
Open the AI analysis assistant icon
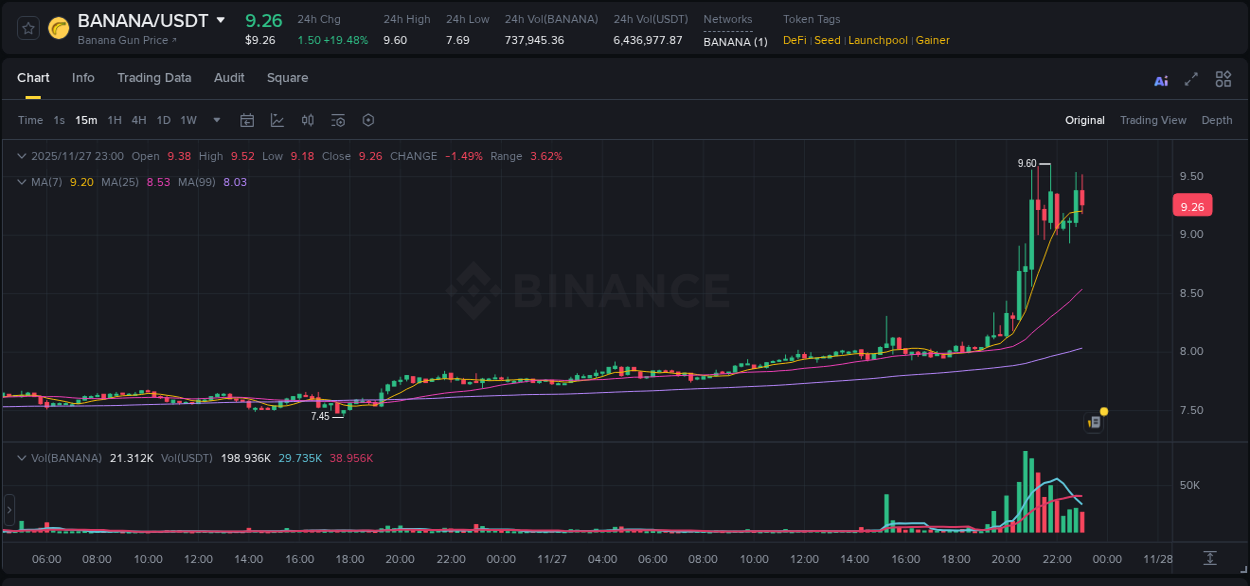click(x=1161, y=79)
